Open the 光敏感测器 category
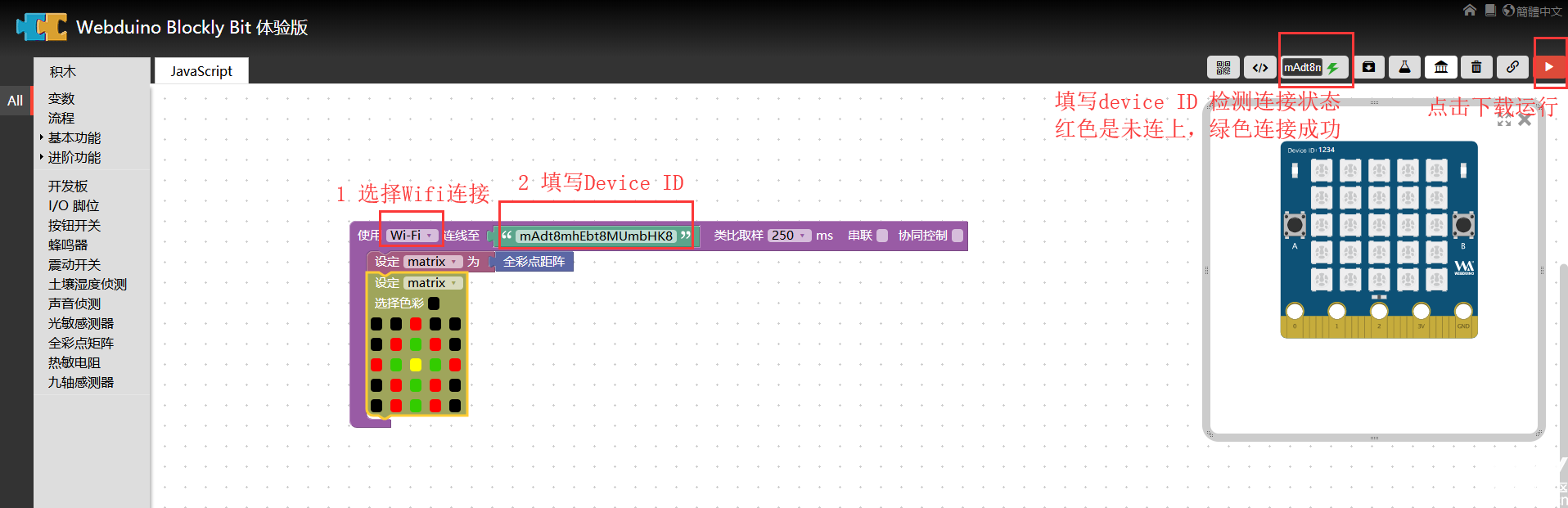 point(81,323)
